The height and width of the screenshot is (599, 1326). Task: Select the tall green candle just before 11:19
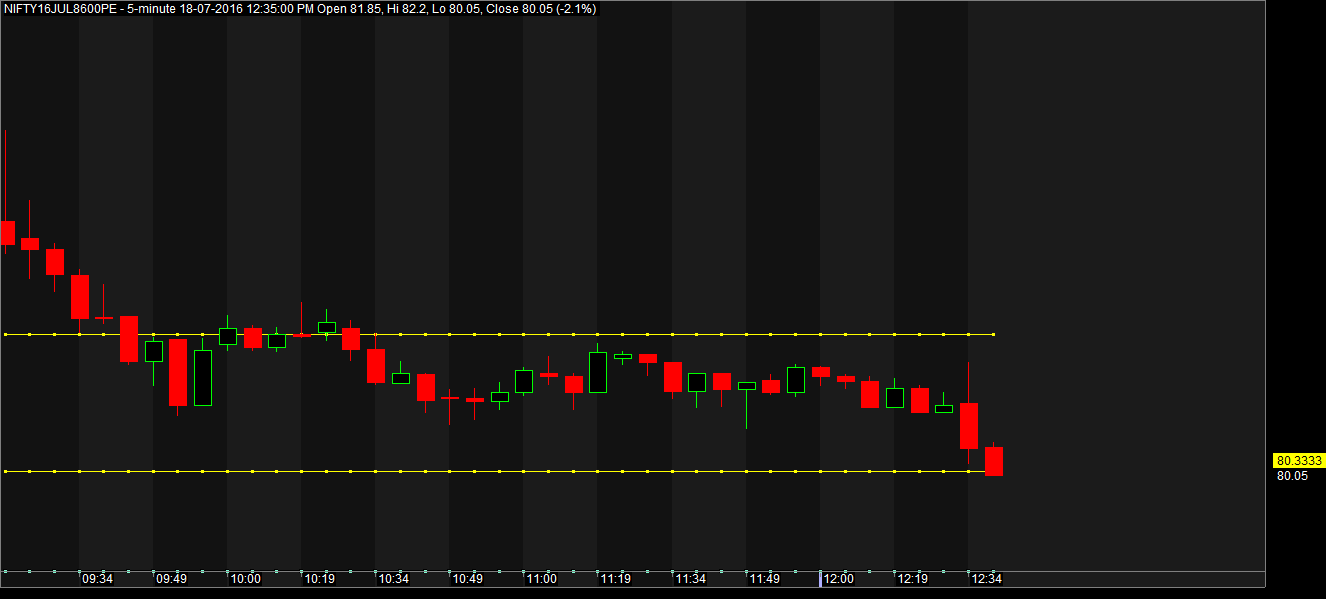click(598, 372)
